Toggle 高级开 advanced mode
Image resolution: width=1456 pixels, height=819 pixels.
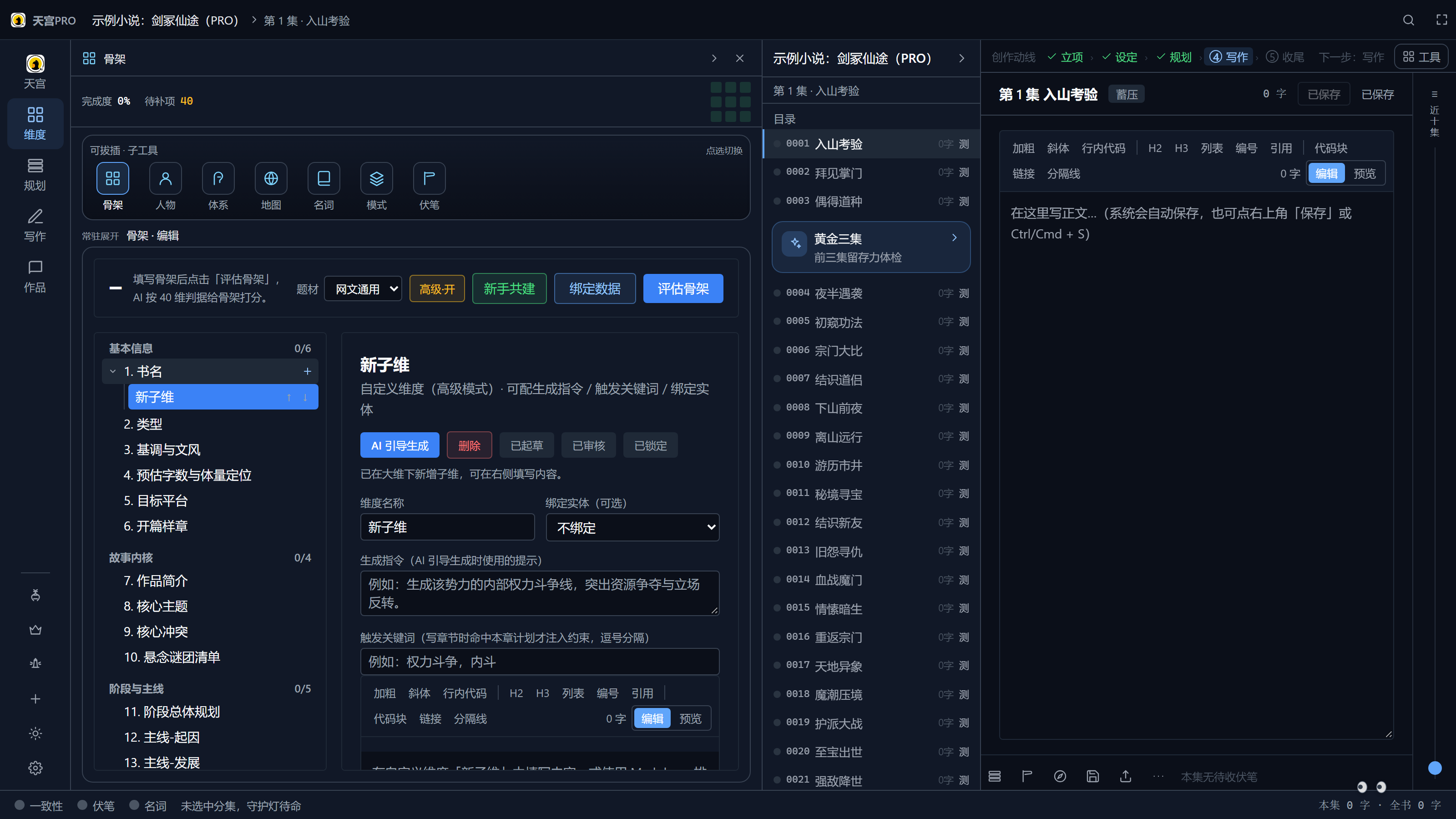(x=437, y=289)
